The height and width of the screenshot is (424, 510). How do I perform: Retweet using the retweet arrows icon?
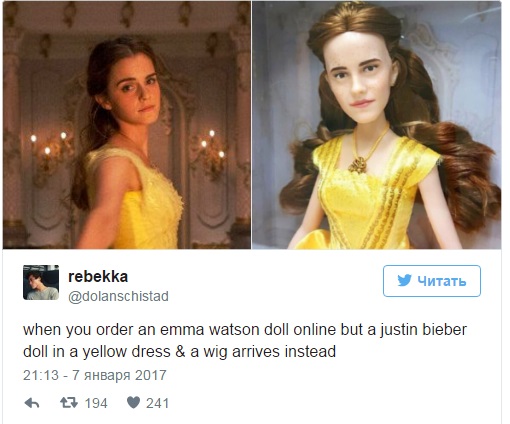pos(69,403)
